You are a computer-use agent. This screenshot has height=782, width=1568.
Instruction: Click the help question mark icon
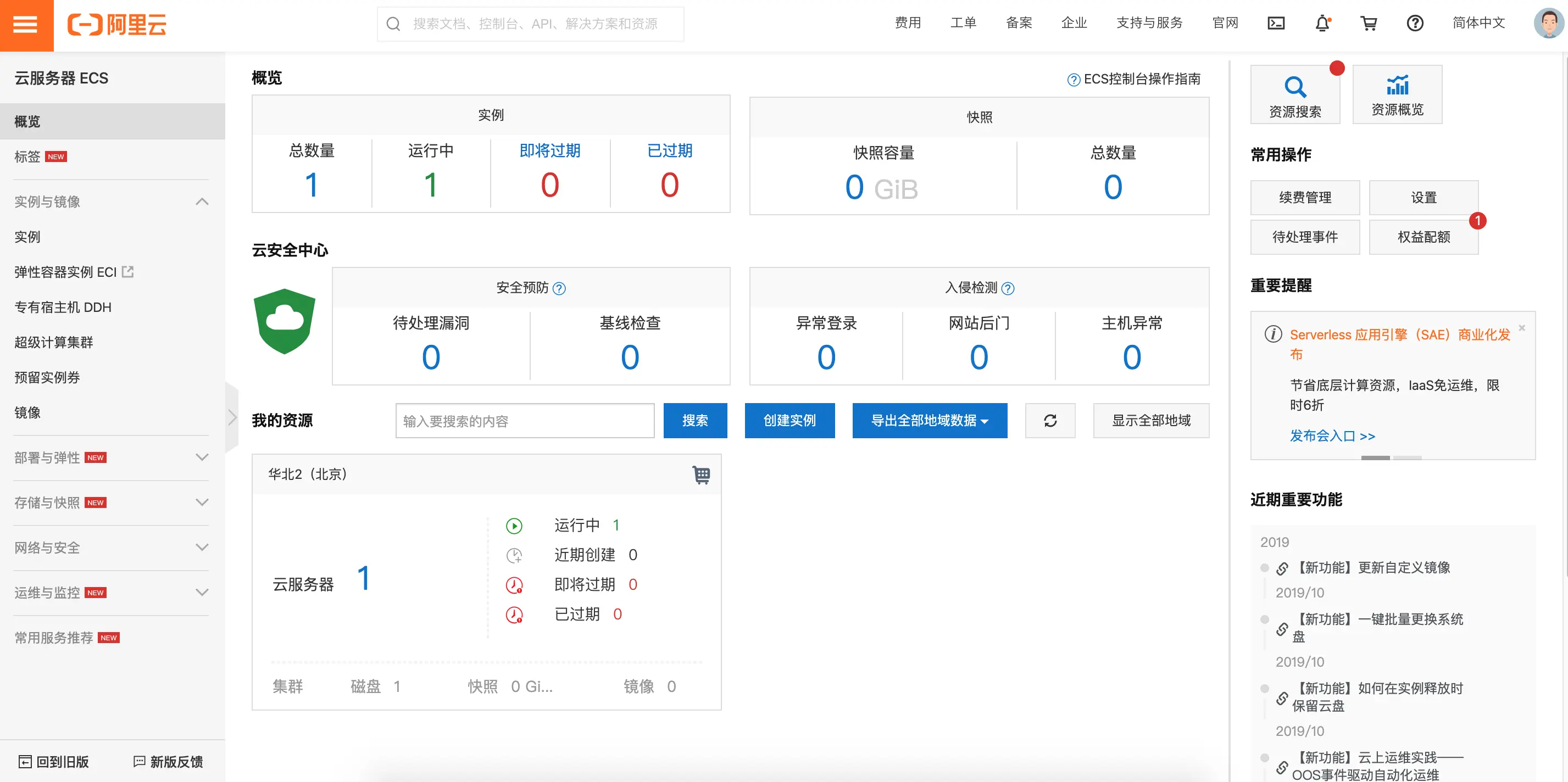[x=1415, y=23]
